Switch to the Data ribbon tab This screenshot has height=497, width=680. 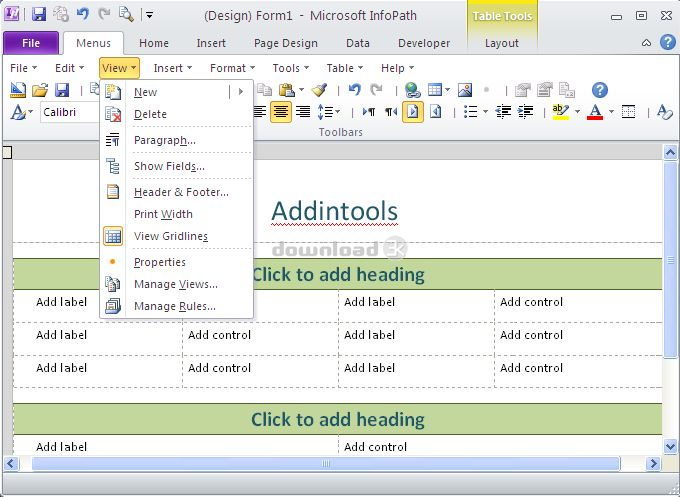[x=358, y=43]
